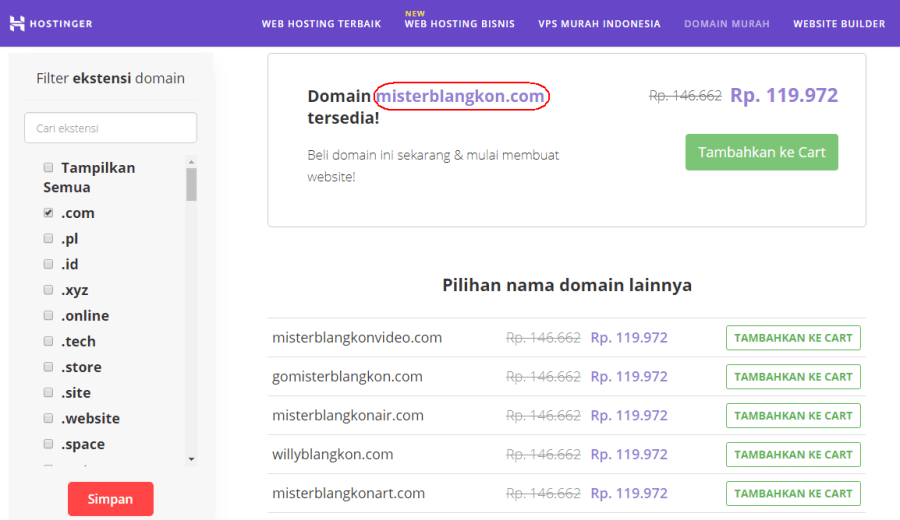Viewport: 900px width, 520px height.
Task: Add misterblangkonair.com to cart
Action: point(793,416)
